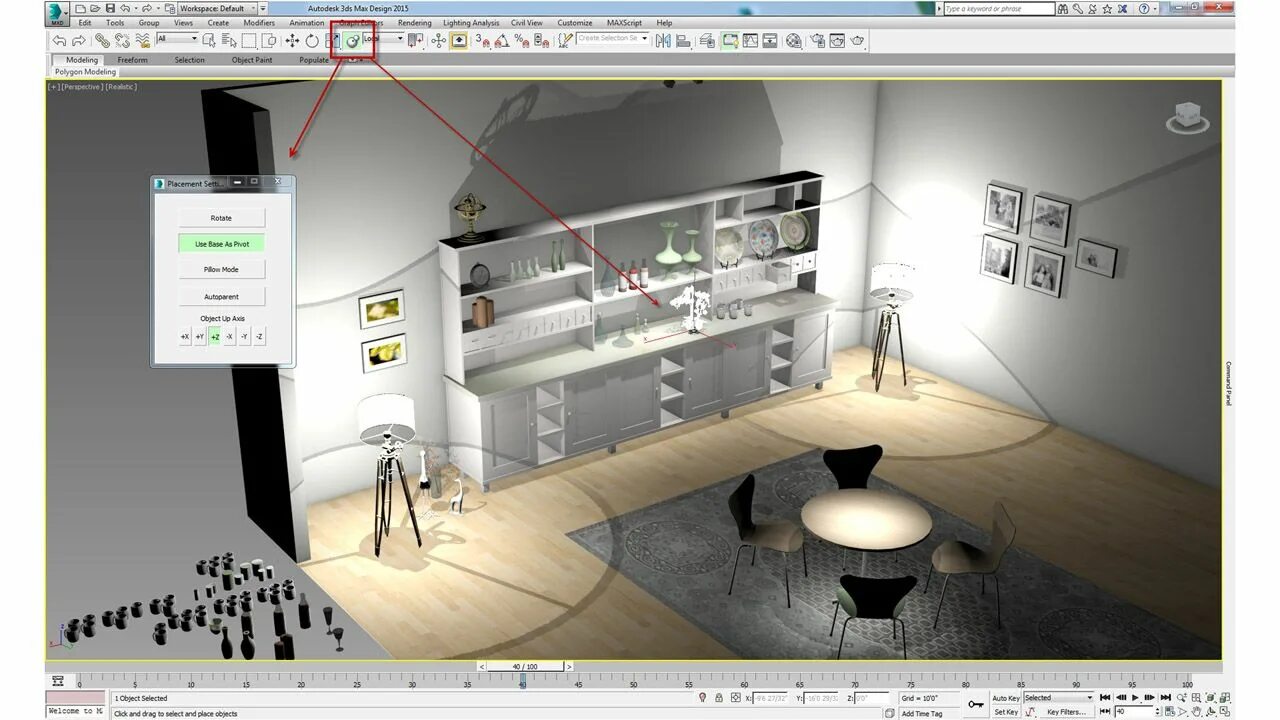Open the Selected key filter dropdown

point(1058,698)
